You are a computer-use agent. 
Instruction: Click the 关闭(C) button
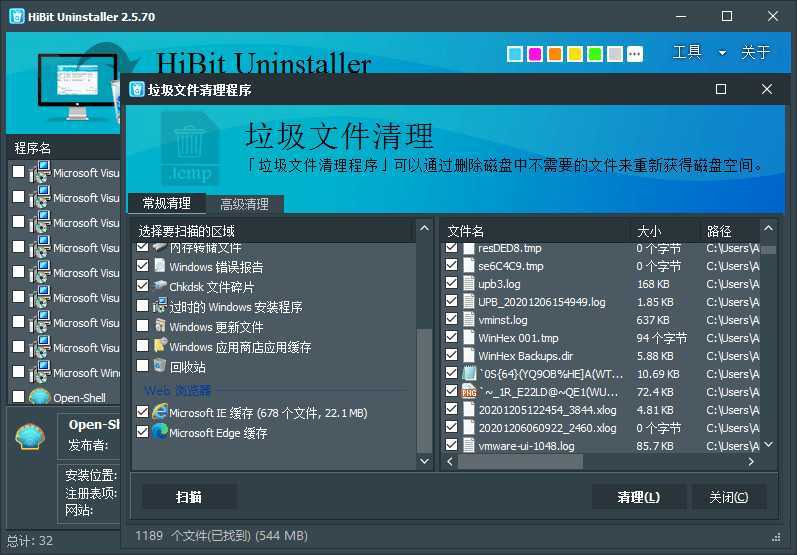point(728,497)
